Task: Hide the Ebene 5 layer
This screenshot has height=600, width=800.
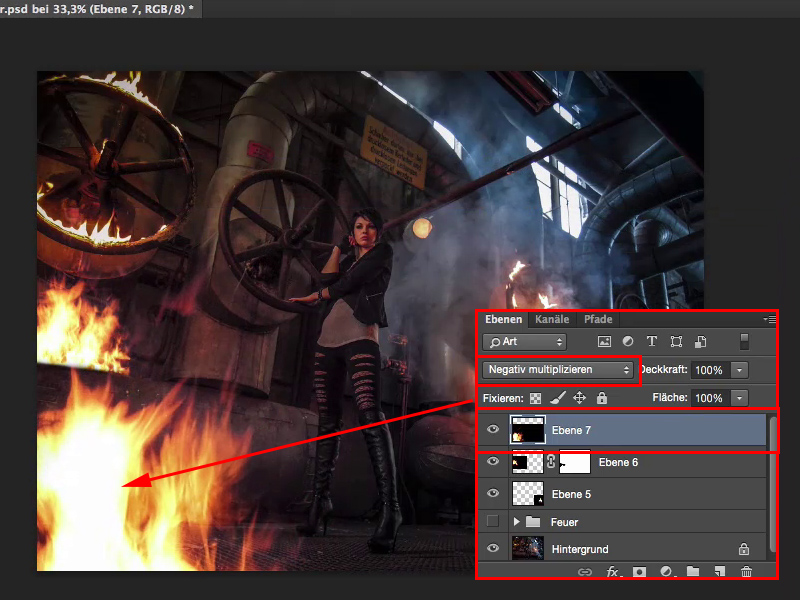Action: [x=493, y=493]
